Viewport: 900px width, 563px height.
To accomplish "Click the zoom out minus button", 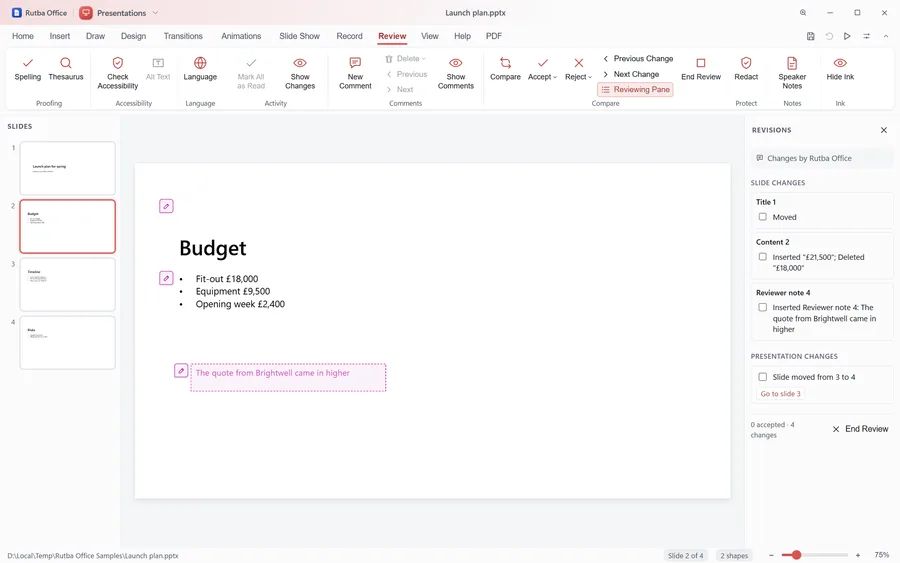I will 771,555.
